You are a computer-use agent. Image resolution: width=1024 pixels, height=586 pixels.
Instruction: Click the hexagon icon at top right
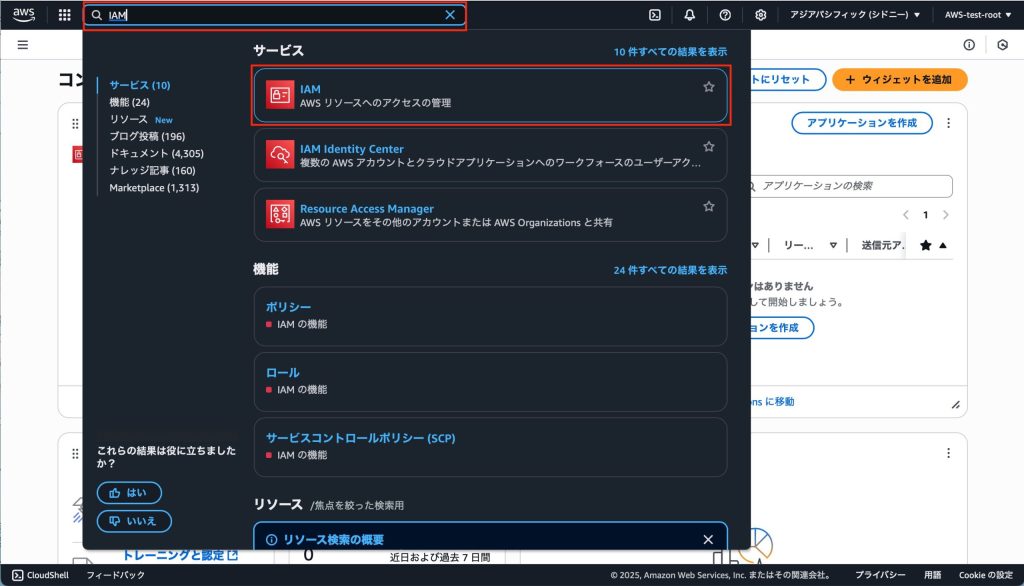click(x=1002, y=44)
